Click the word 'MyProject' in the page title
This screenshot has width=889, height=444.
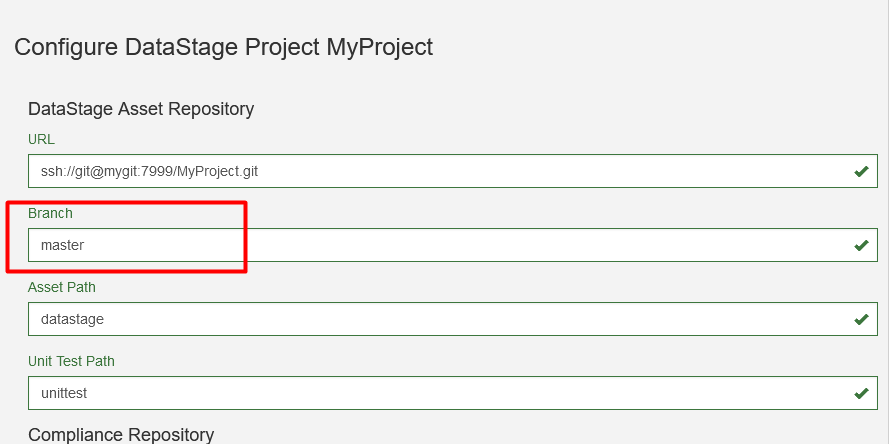(380, 46)
